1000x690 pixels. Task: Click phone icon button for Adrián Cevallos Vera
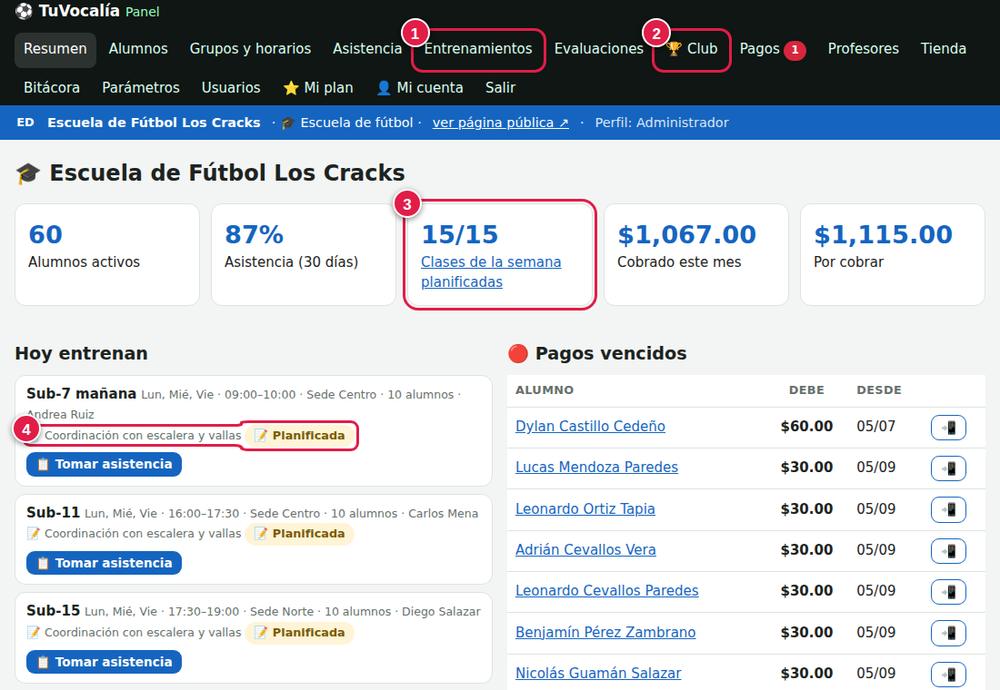tap(948, 550)
